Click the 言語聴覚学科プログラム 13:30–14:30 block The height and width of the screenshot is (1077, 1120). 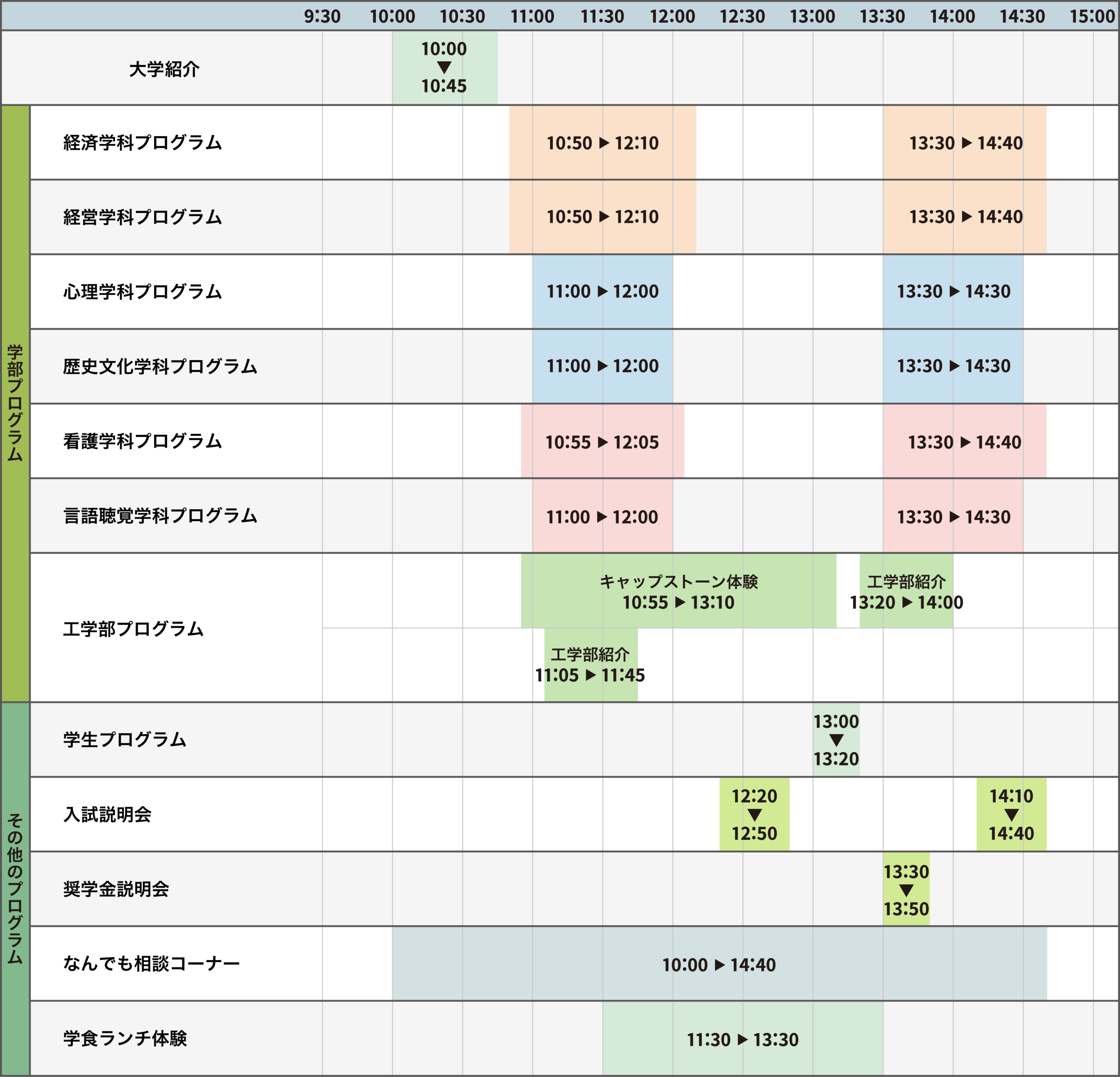952,517
